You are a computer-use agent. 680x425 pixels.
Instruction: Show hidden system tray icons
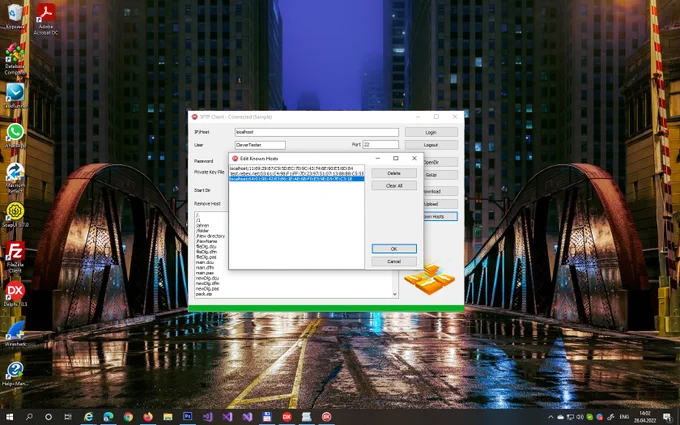(551, 417)
